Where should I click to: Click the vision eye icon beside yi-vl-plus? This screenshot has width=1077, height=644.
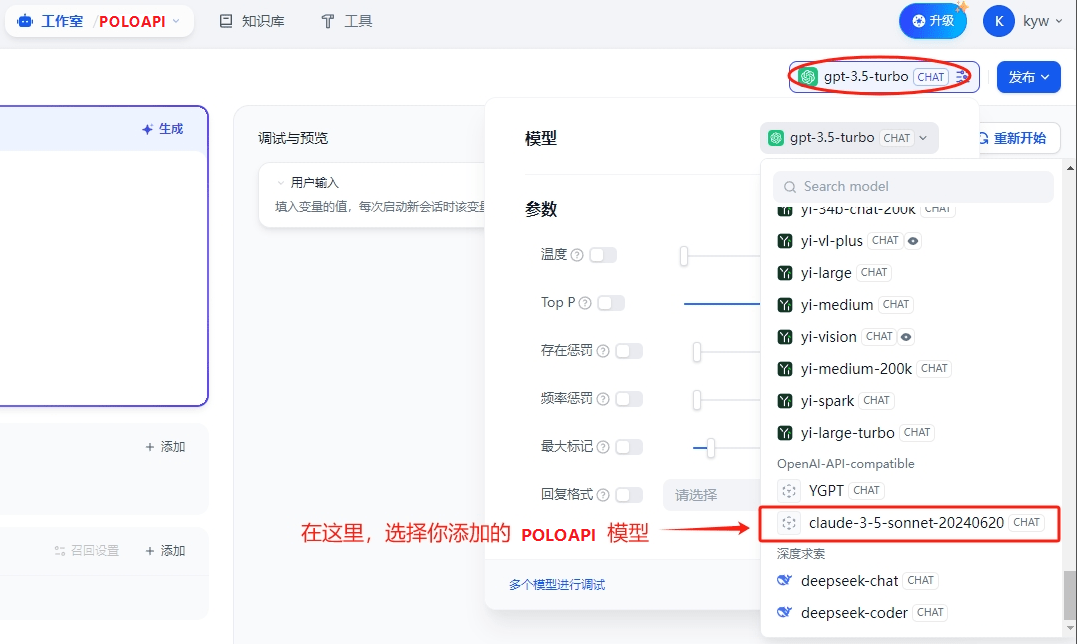(x=912, y=240)
